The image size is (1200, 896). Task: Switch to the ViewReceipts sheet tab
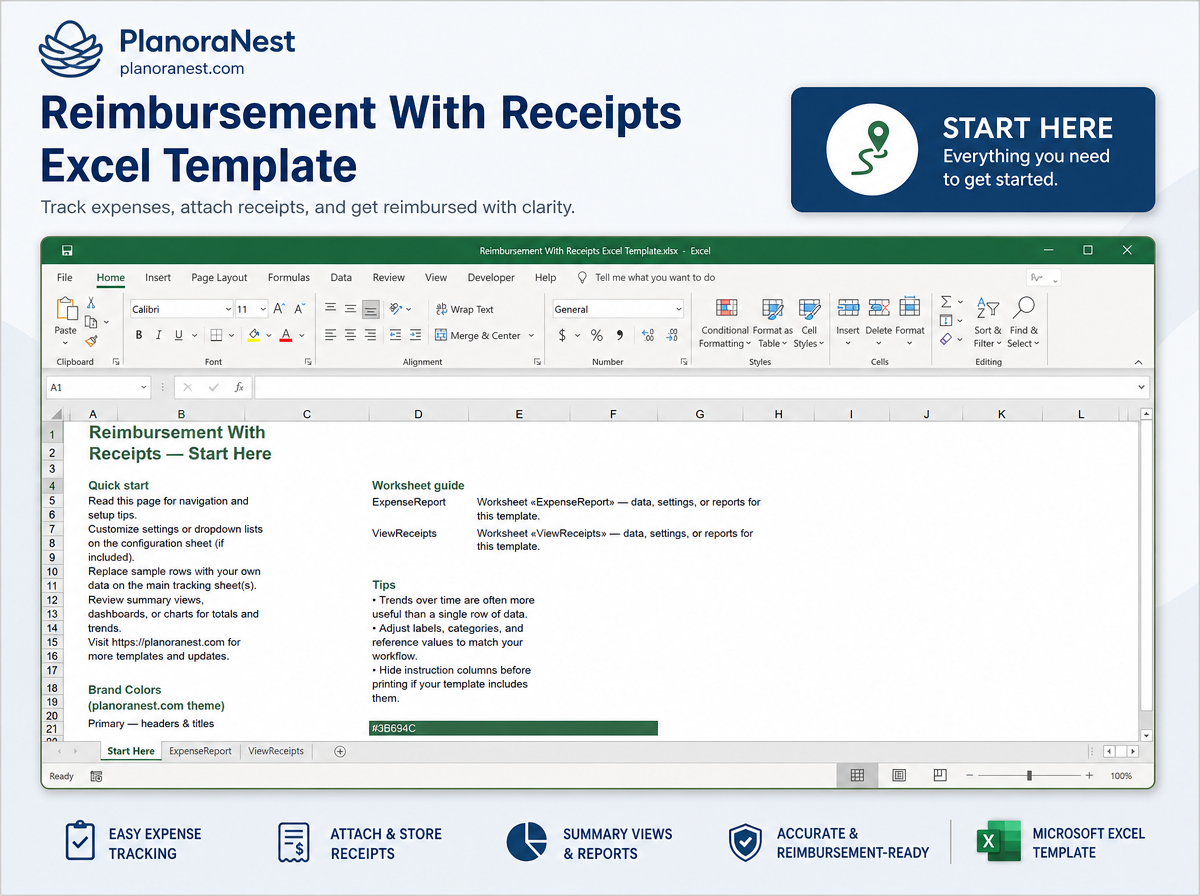point(276,751)
